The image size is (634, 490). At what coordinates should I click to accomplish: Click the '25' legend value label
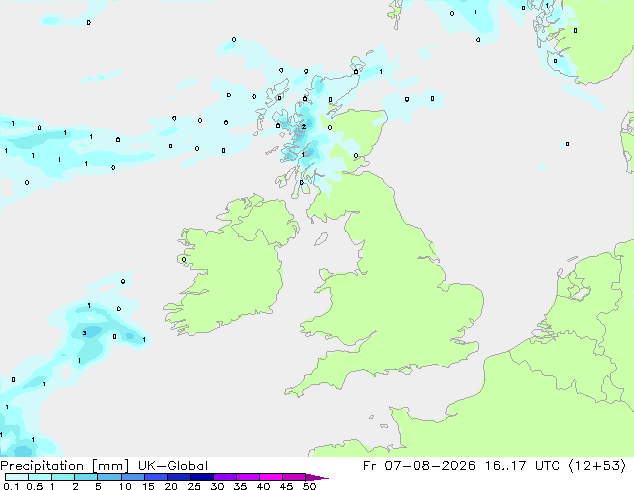194,486
